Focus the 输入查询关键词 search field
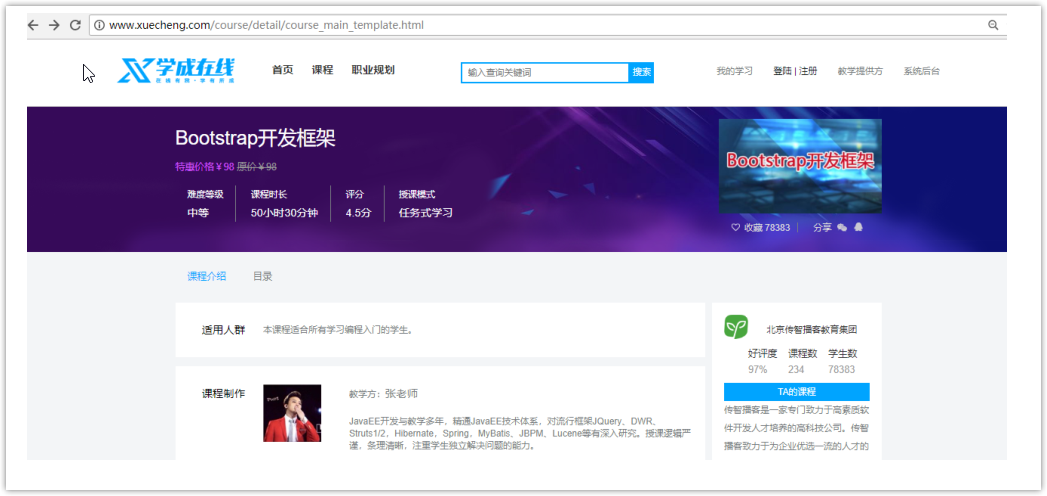This screenshot has width=1047, height=496. [x=545, y=73]
